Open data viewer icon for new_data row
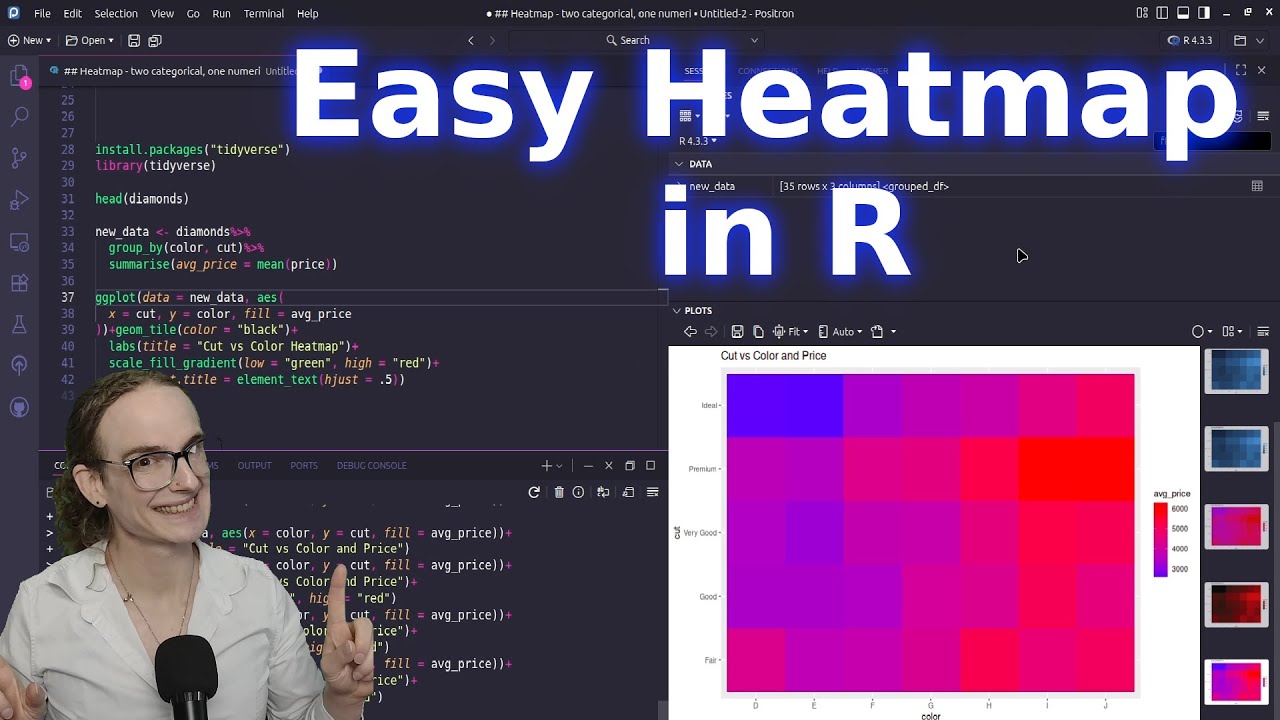This screenshot has width=1280, height=720. [x=1257, y=186]
